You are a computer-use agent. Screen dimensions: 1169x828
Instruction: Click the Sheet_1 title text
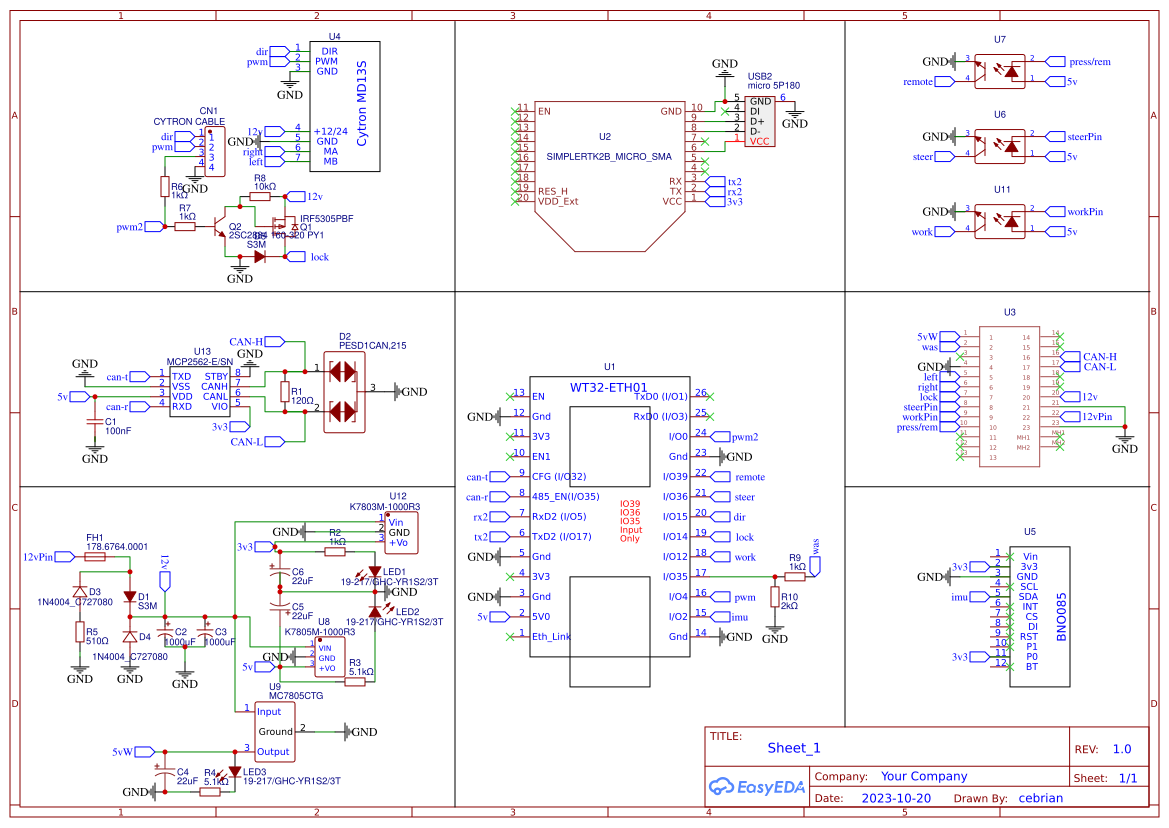(x=792, y=747)
